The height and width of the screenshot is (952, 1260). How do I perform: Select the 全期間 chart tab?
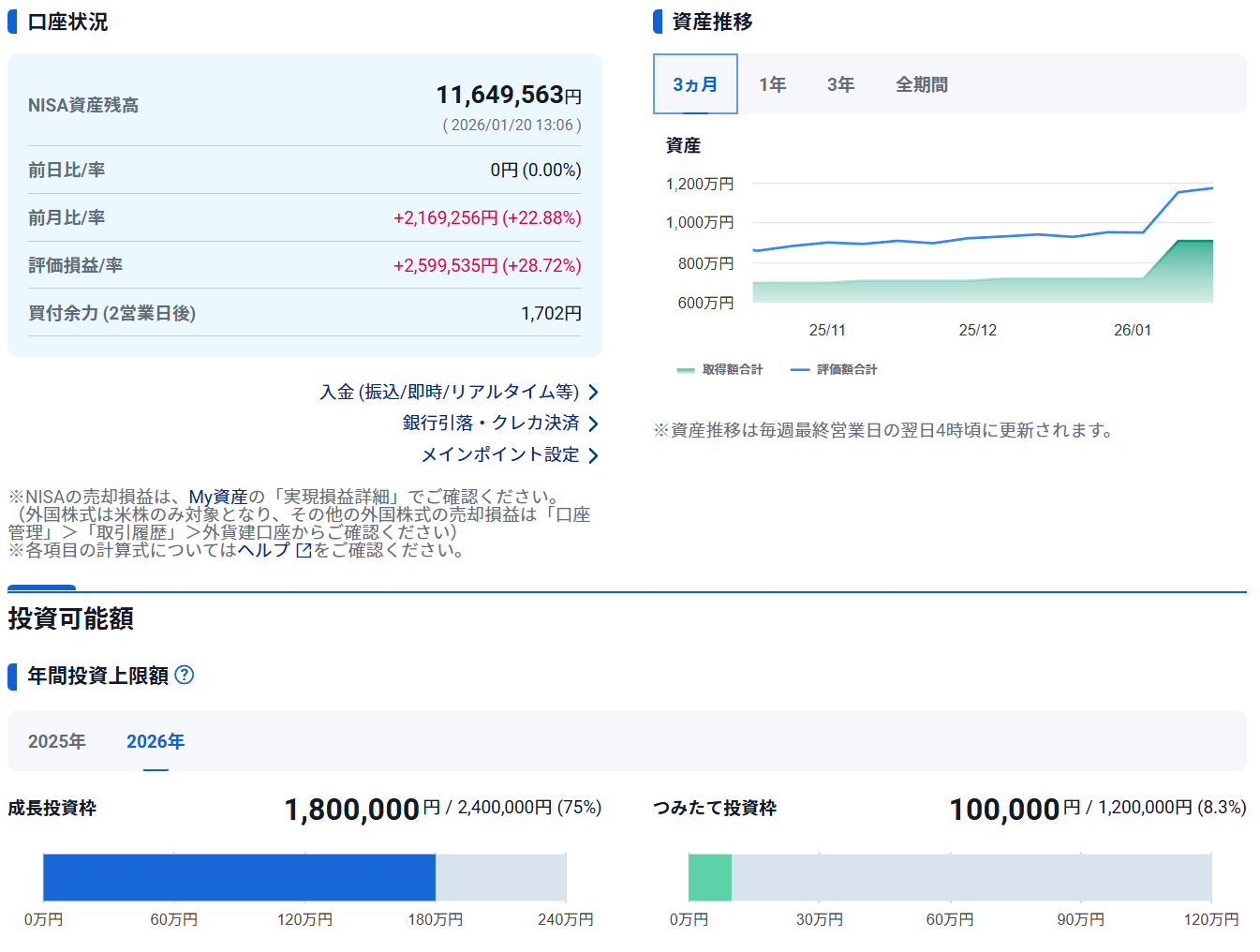click(x=921, y=84)
